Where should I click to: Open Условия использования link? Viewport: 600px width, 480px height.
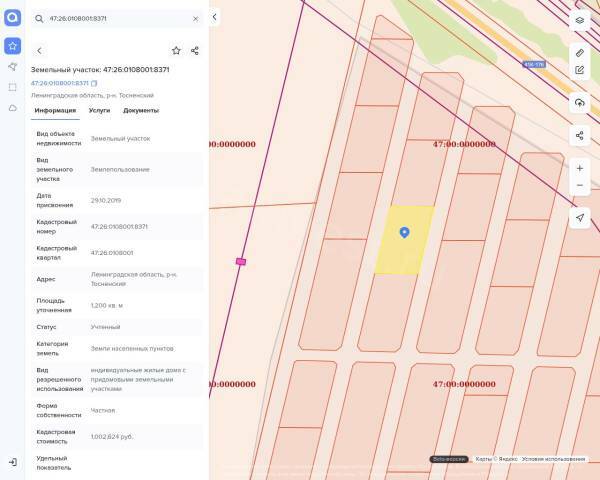click(x=554, y=459)
